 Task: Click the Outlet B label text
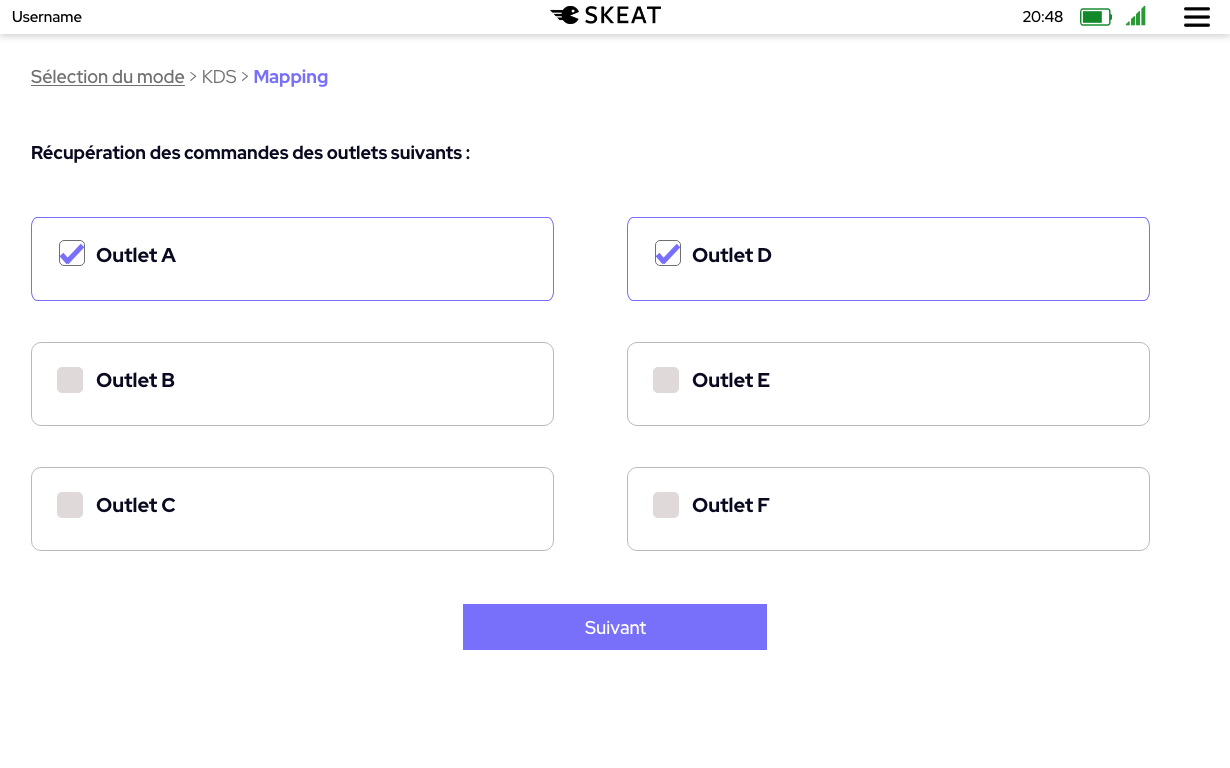click(136, 380)
